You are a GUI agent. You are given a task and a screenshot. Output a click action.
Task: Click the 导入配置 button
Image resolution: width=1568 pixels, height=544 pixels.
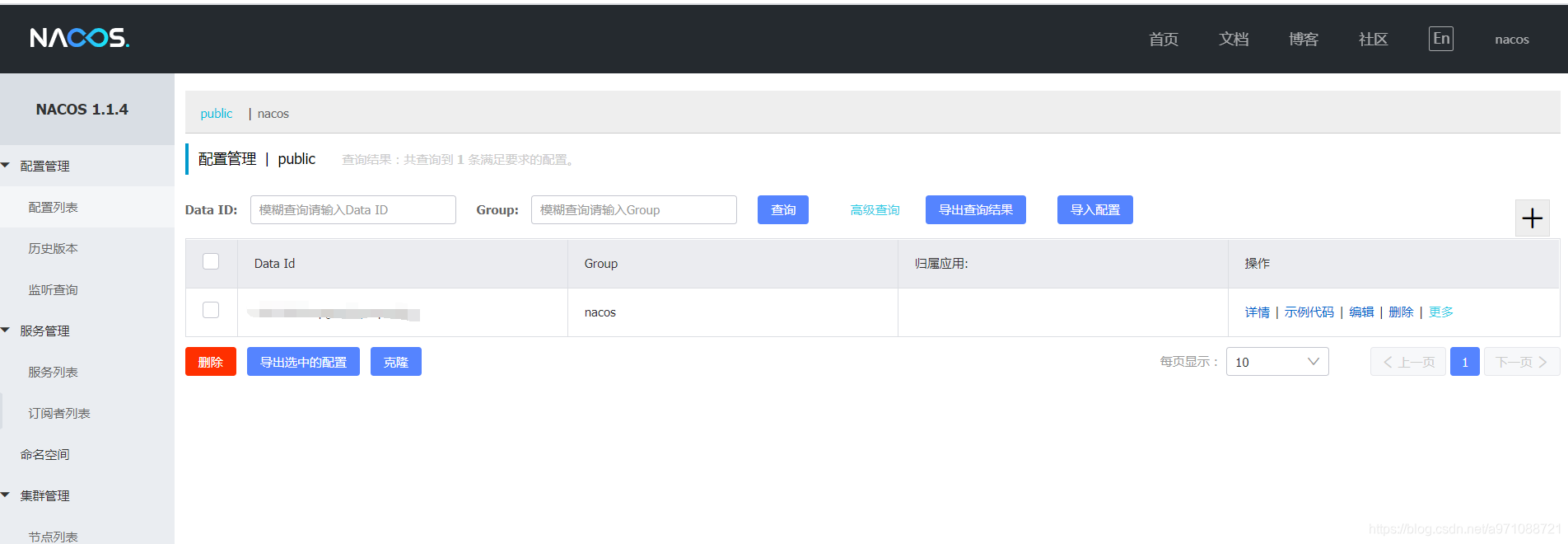[1094, 209]
